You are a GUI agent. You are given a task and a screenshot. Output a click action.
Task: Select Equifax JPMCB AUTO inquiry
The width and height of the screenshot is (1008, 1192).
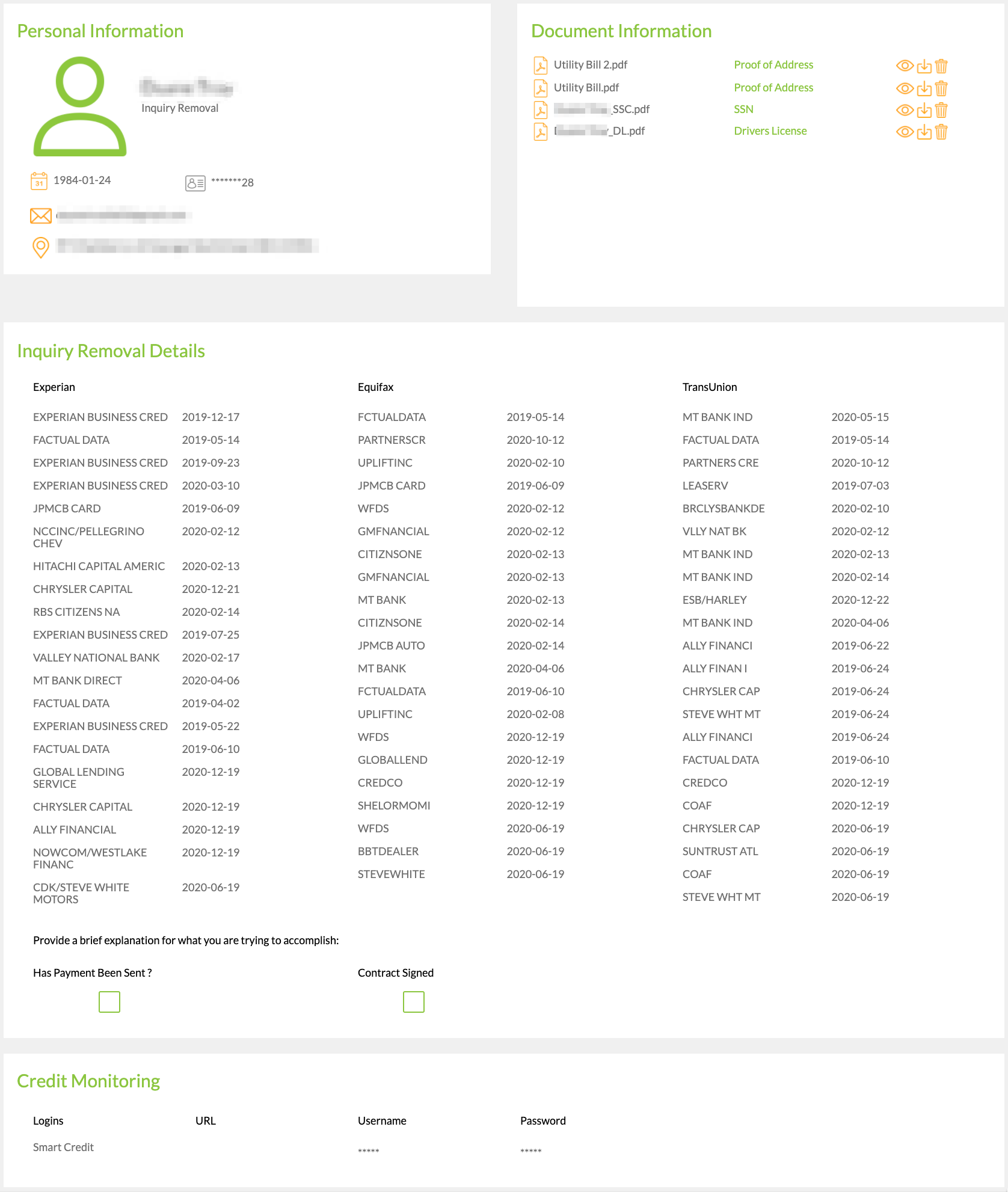tap(391, 646)
